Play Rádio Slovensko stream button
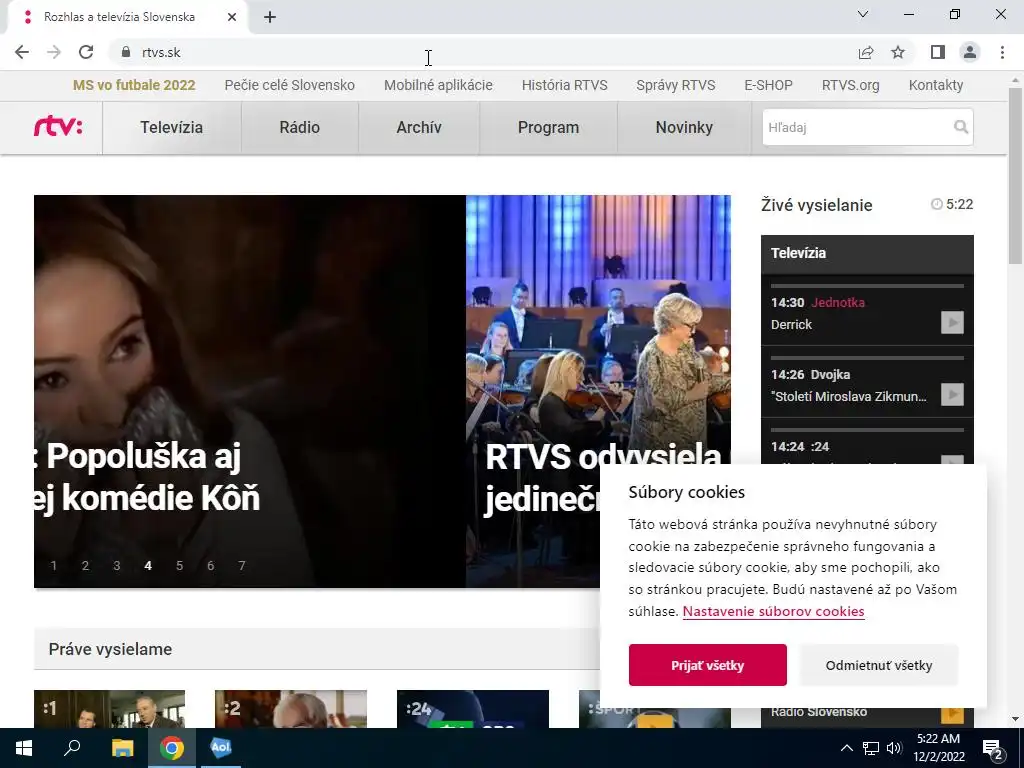Image resolution: width=1024 pixels, height=768 pixels. [x=952, y=712]
